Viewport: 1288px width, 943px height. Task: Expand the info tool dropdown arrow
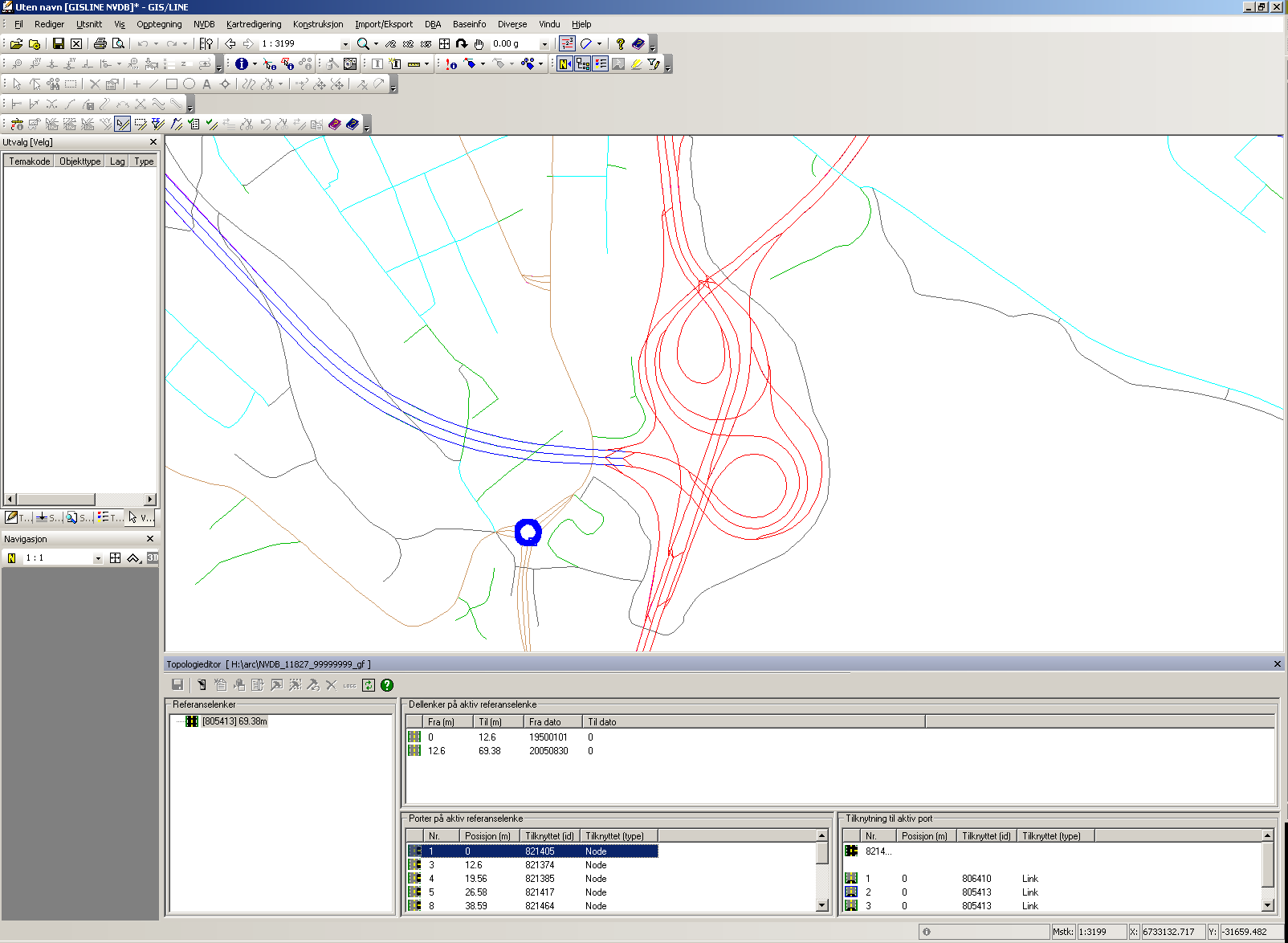255,63
